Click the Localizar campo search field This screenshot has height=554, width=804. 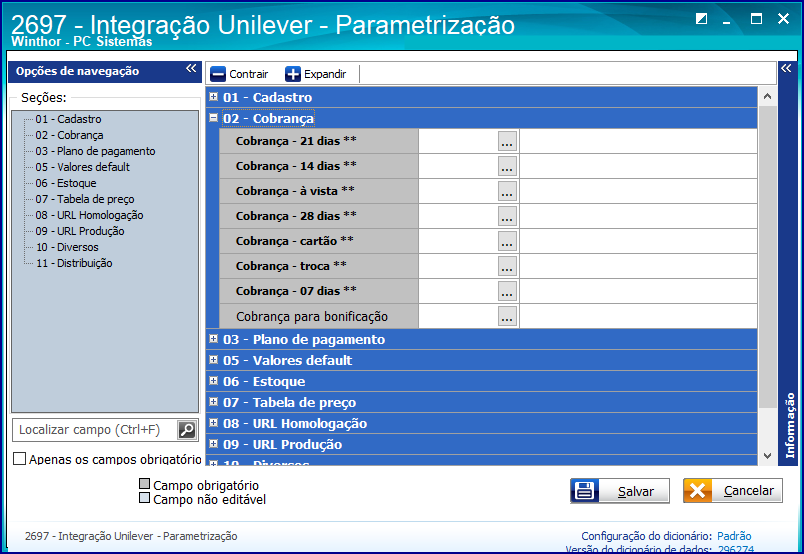click(95, 430)
